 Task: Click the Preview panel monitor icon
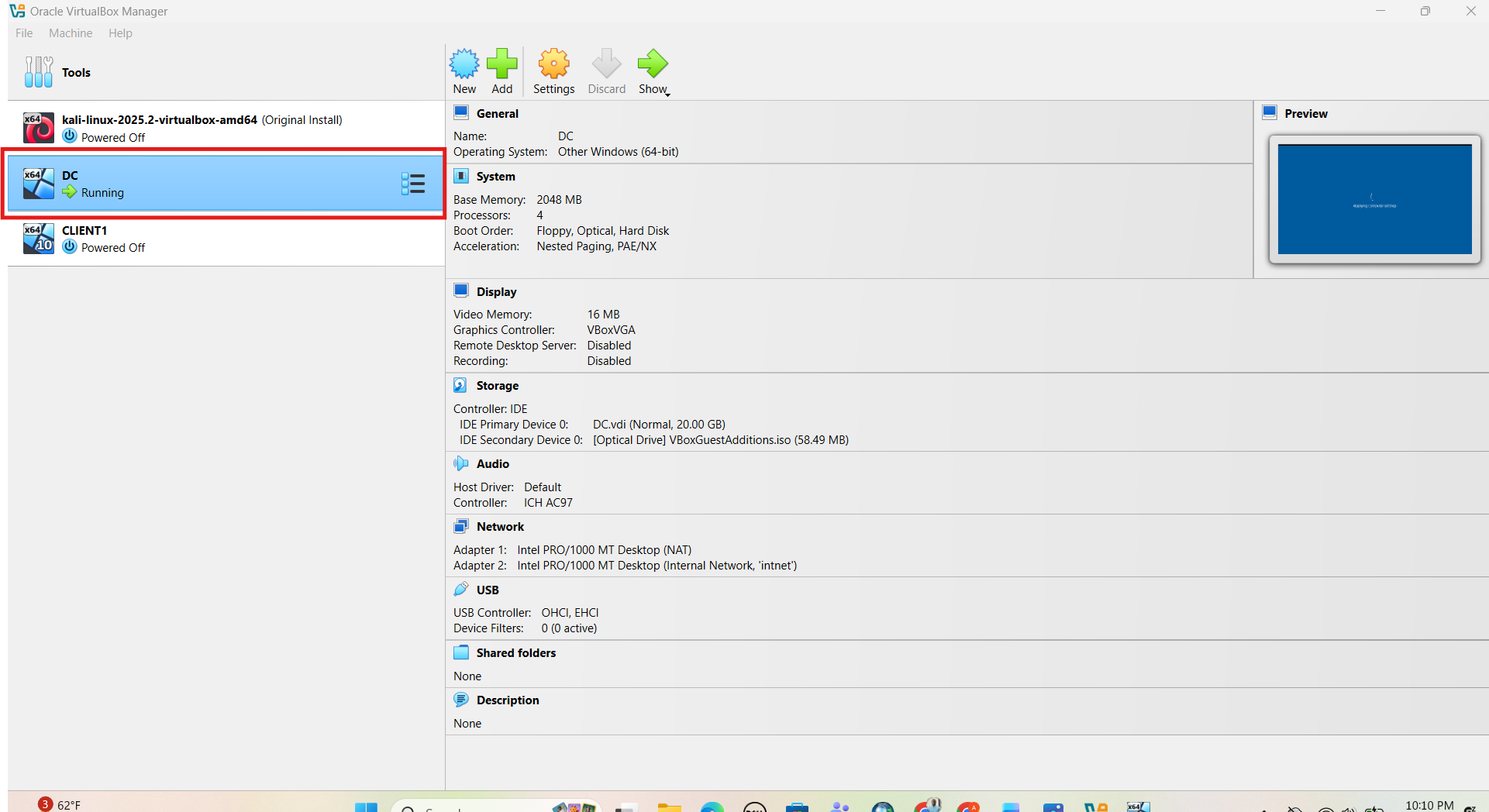[x=1270, y=112]
